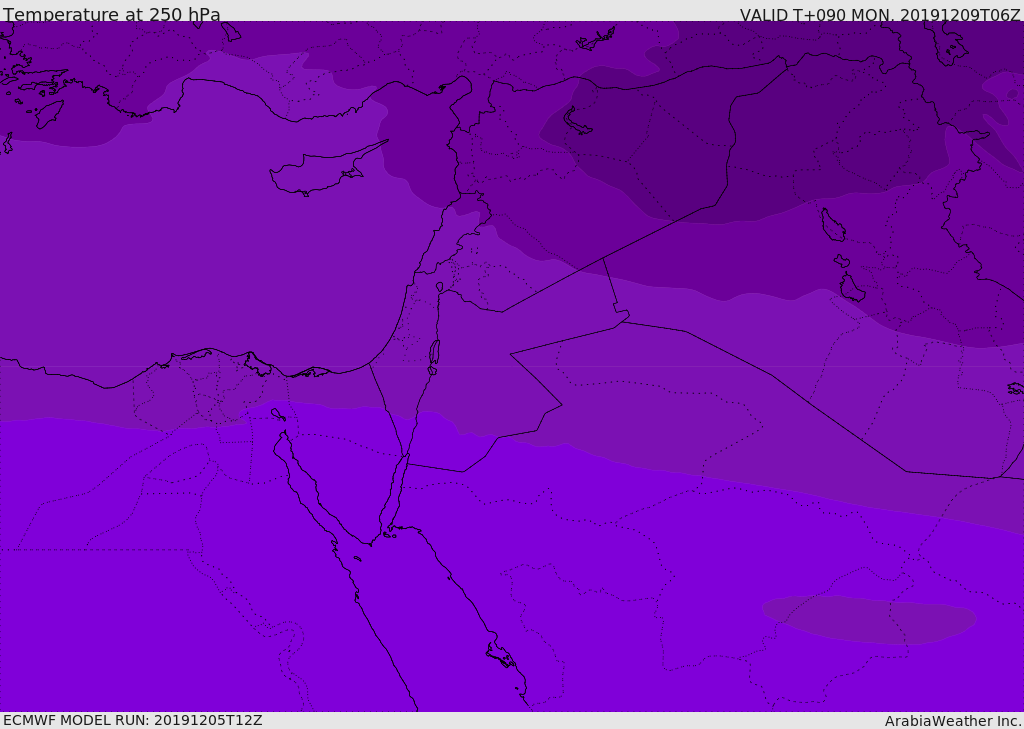The image size is (1024, 729).
Task: Click the Dead Sea outline on map
Action: pos(434,353)
